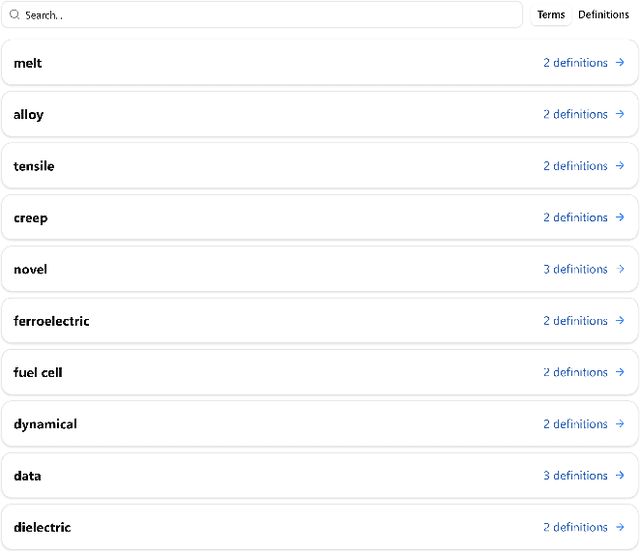The height and width of the screenshot is (551, 640).
Task: Click the arrow icon in novel row
Action: click(x=620, y=269)
